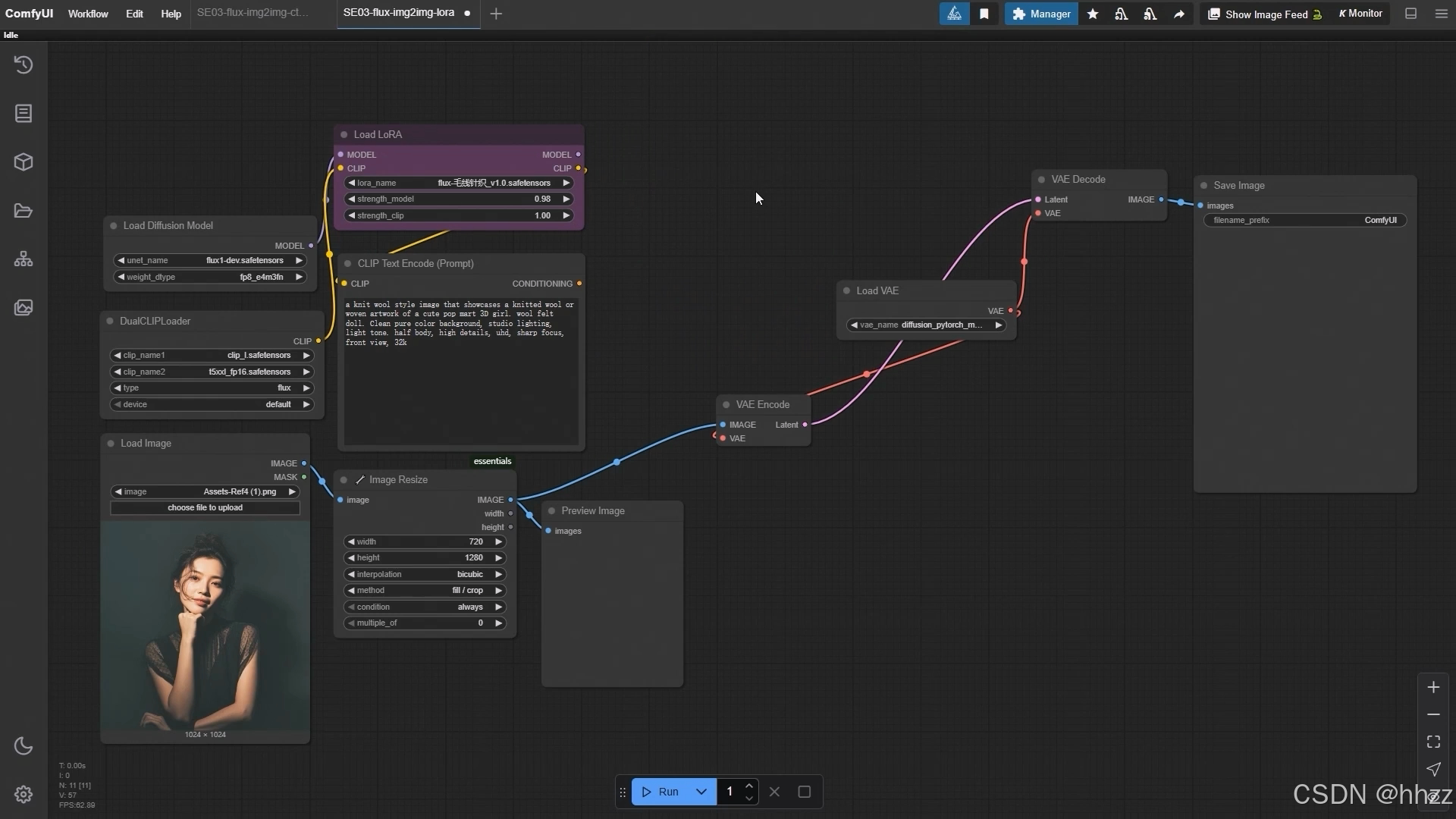Screen dimensions: 1456x819
Task: Collapse the Load LoRA node dot
Action: tap(344, 134)
